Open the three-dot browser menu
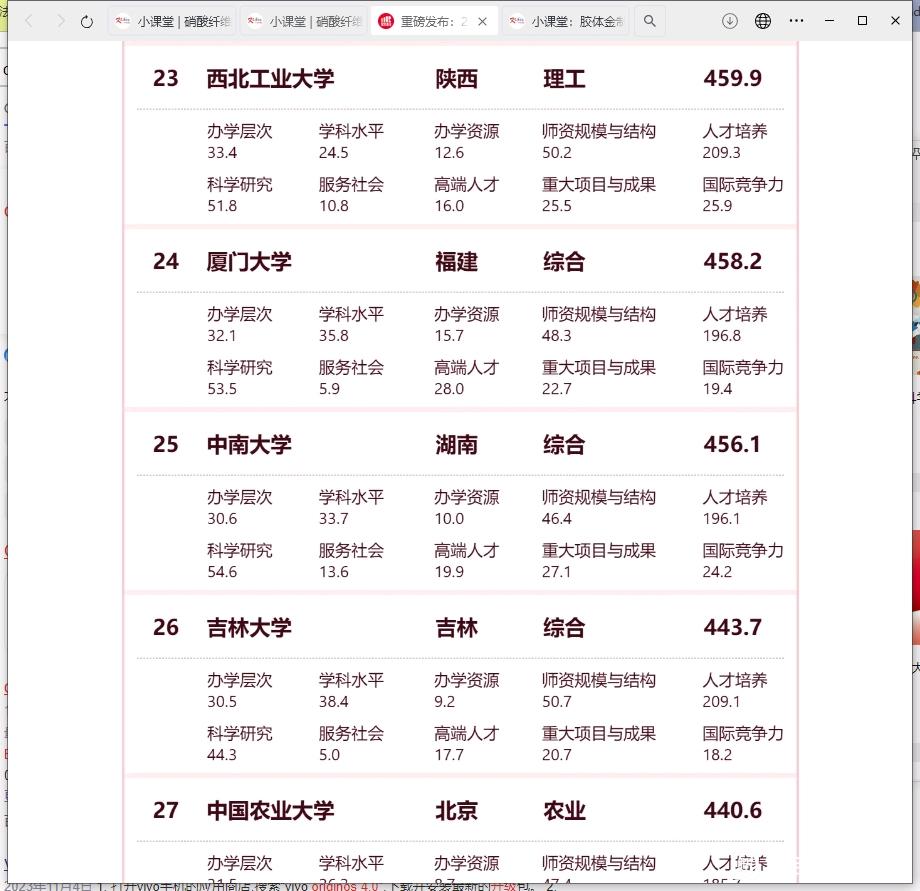This screenshot has height=891, width=920. click(x=796, y=21)
